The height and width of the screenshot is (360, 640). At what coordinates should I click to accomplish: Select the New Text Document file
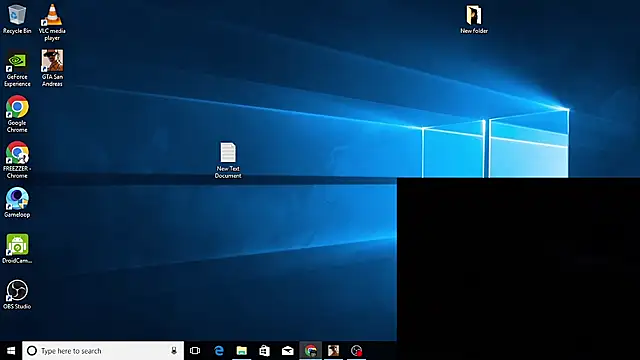228,160
